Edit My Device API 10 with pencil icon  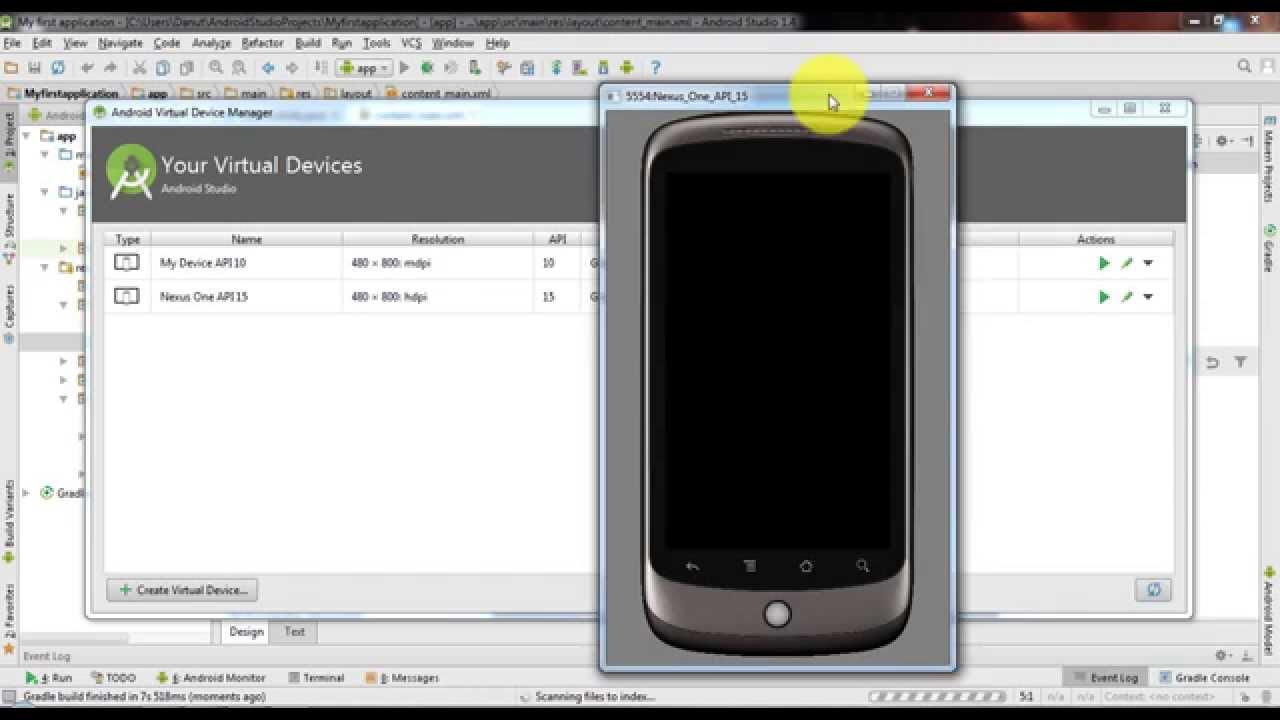(1127, 263)
